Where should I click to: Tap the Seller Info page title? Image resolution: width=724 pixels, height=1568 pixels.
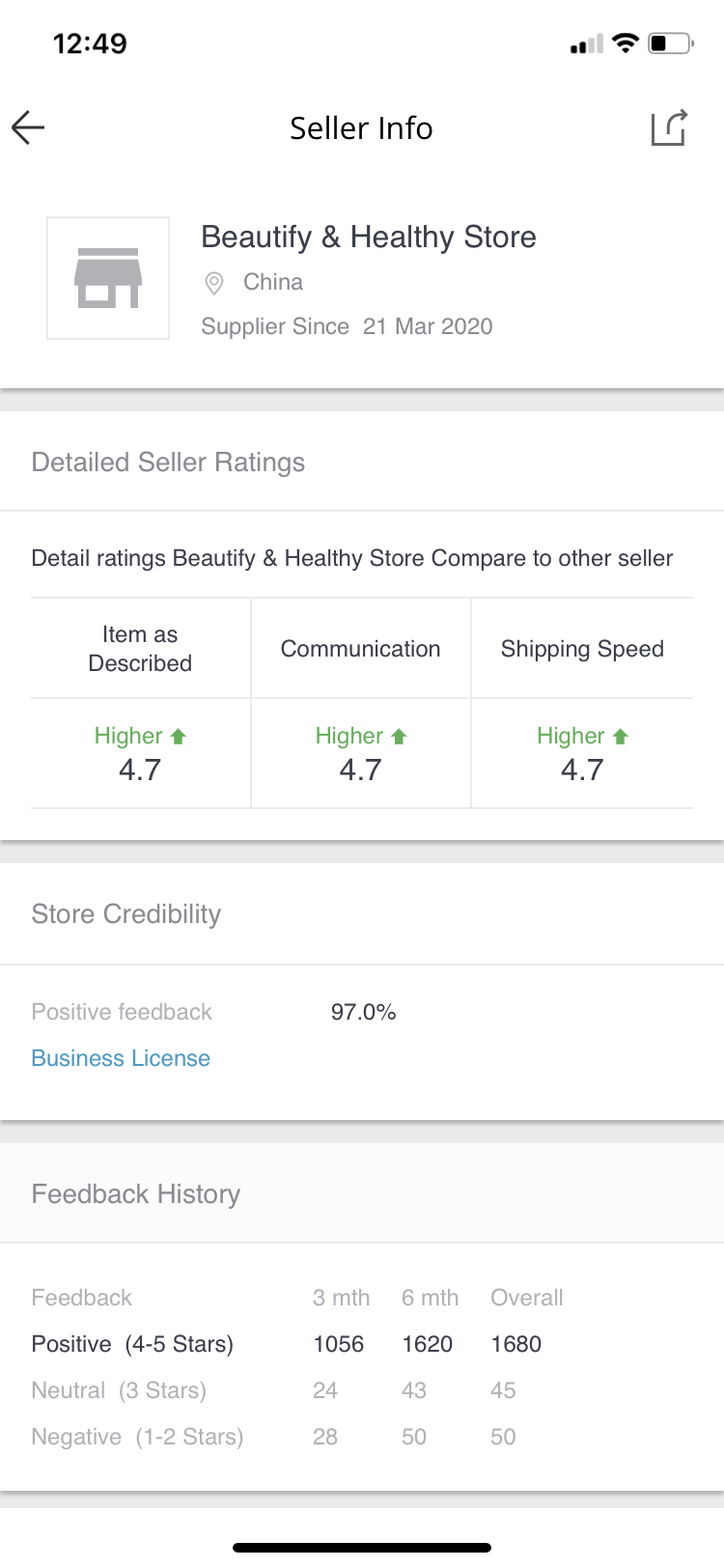361,128
